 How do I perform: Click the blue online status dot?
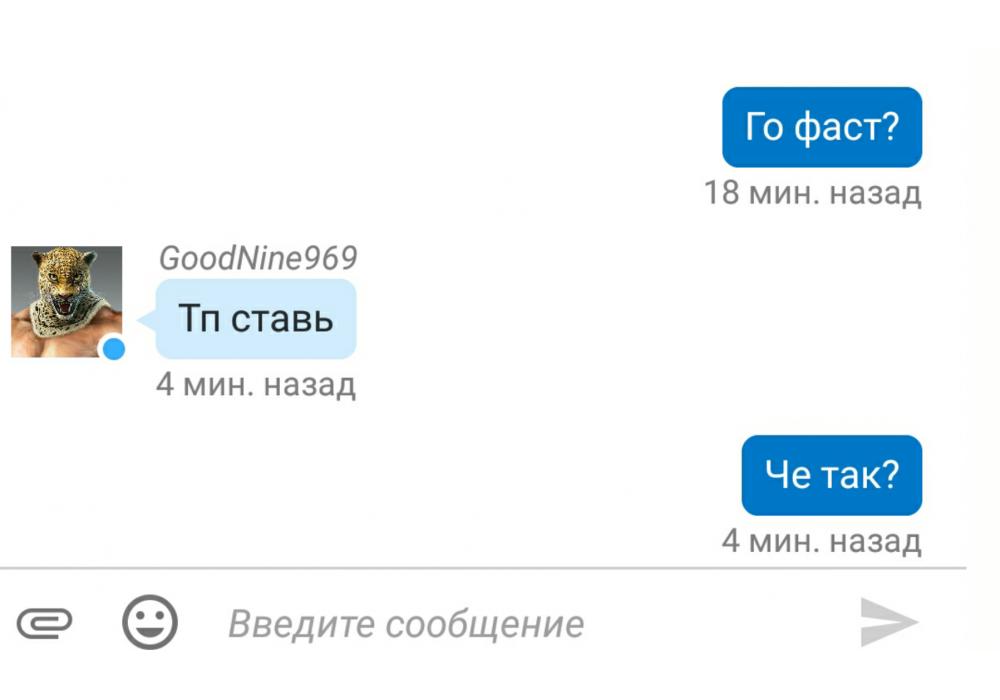pyautogui.click(x=114, y=348)
